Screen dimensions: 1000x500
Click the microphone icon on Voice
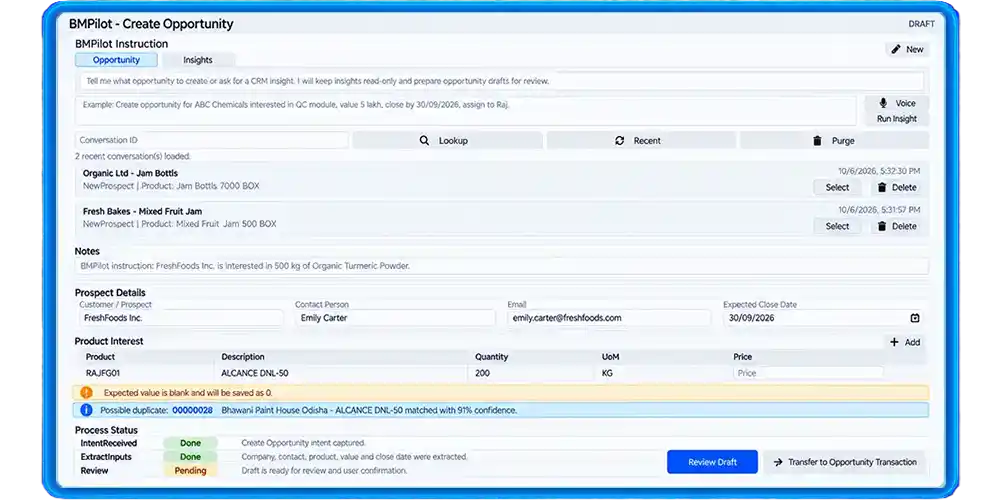tap(883, 103)
